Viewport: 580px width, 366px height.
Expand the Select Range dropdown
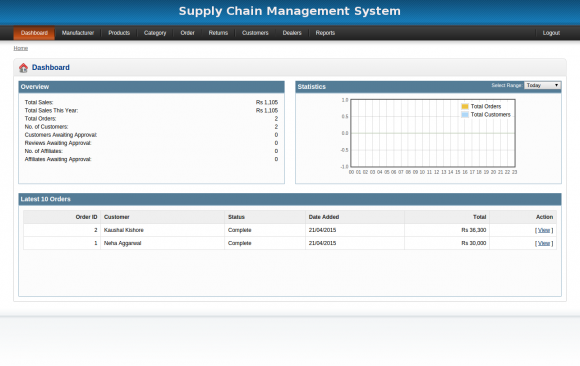(542, 85)
